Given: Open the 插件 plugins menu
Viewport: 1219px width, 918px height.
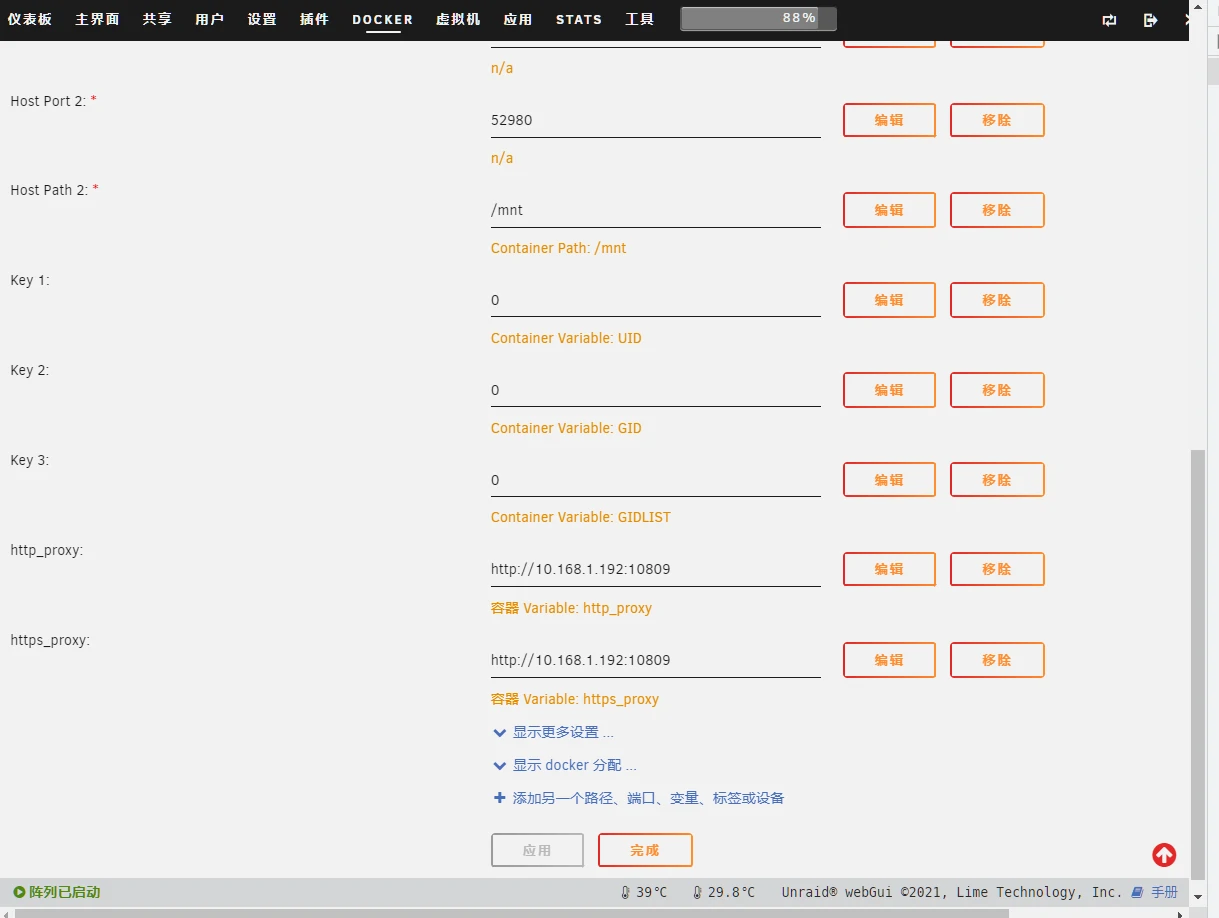Looking at the screenshot, I should [314, 20].
